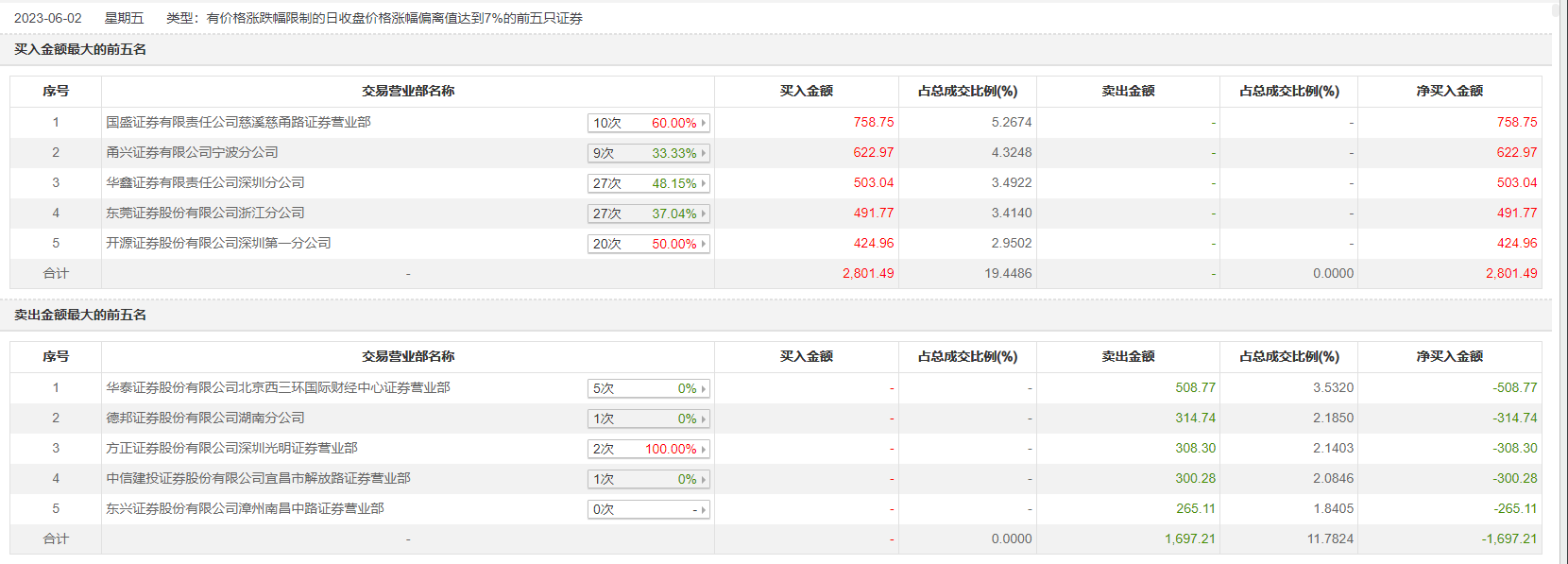Expand the 27次 37.04% stats dropdown
The height and width of the screenshot is (564, 1568).
tap(648, 214)
